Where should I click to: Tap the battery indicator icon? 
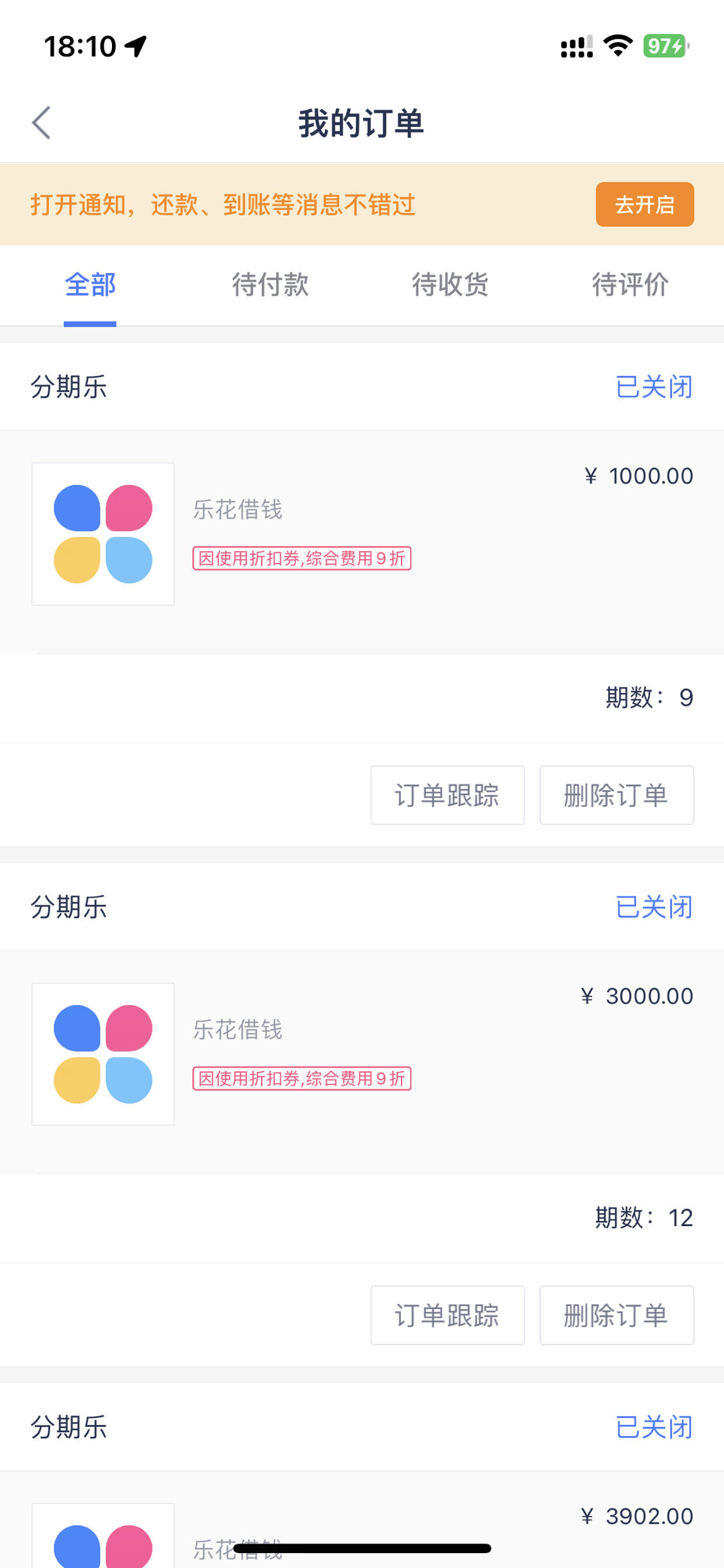[666, 46]
